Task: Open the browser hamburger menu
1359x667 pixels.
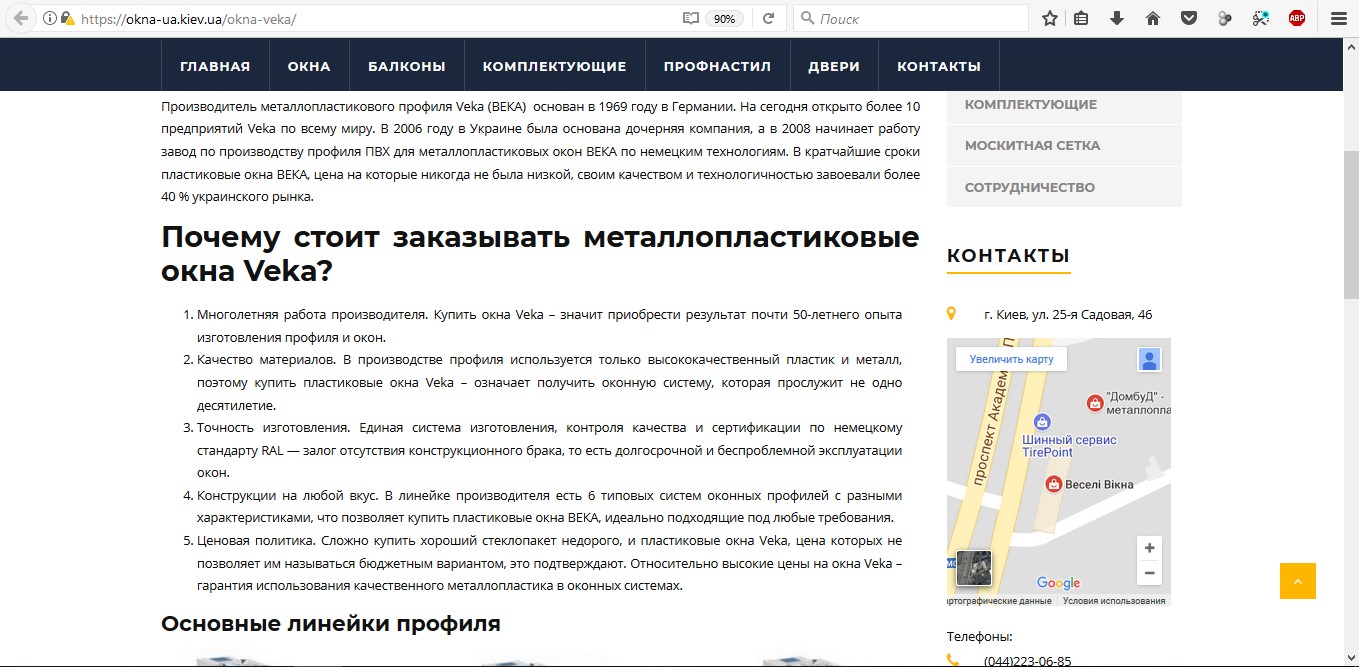Action: click(1338, 18)
